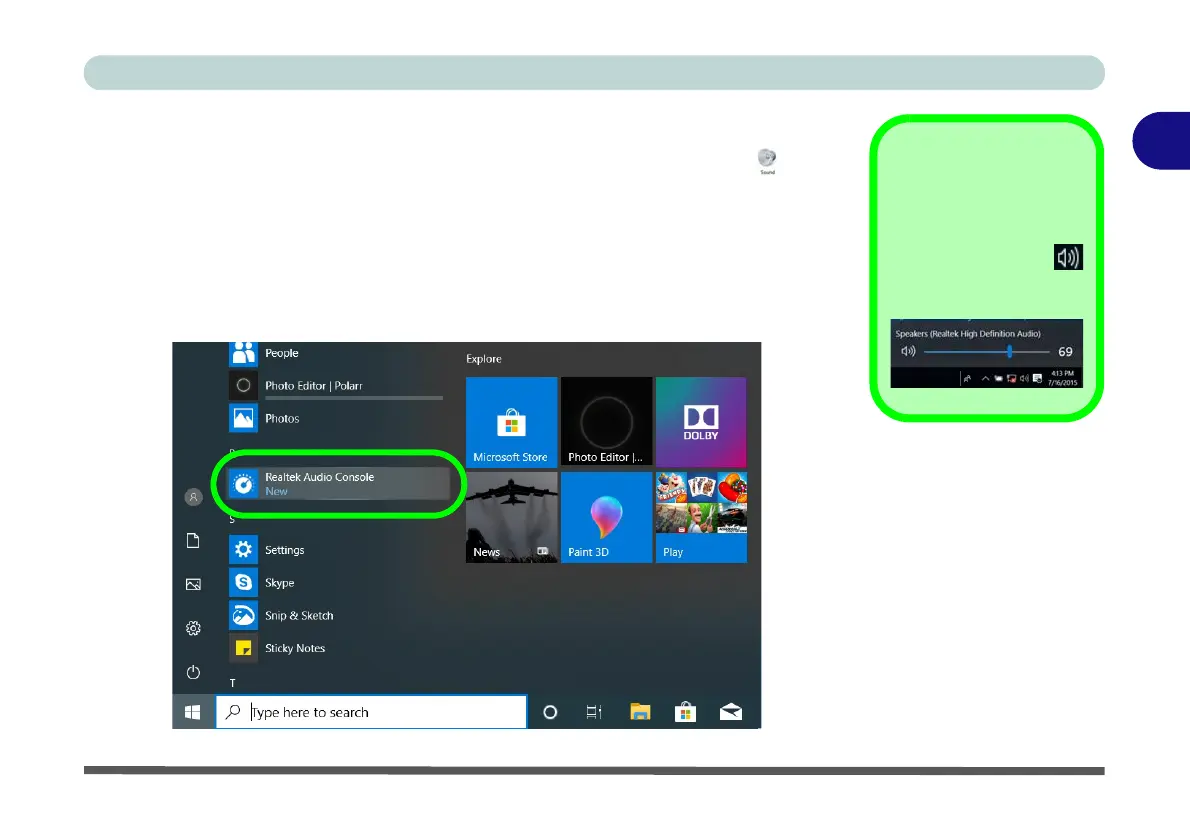Open Mail from the taskbar

[731, 712]
